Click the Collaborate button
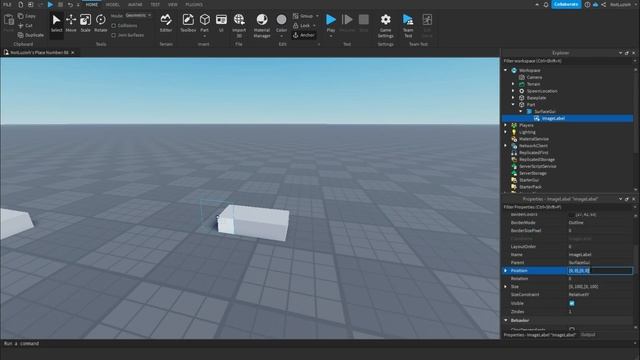Screen dimensions: 640x360 coord(566,4)
